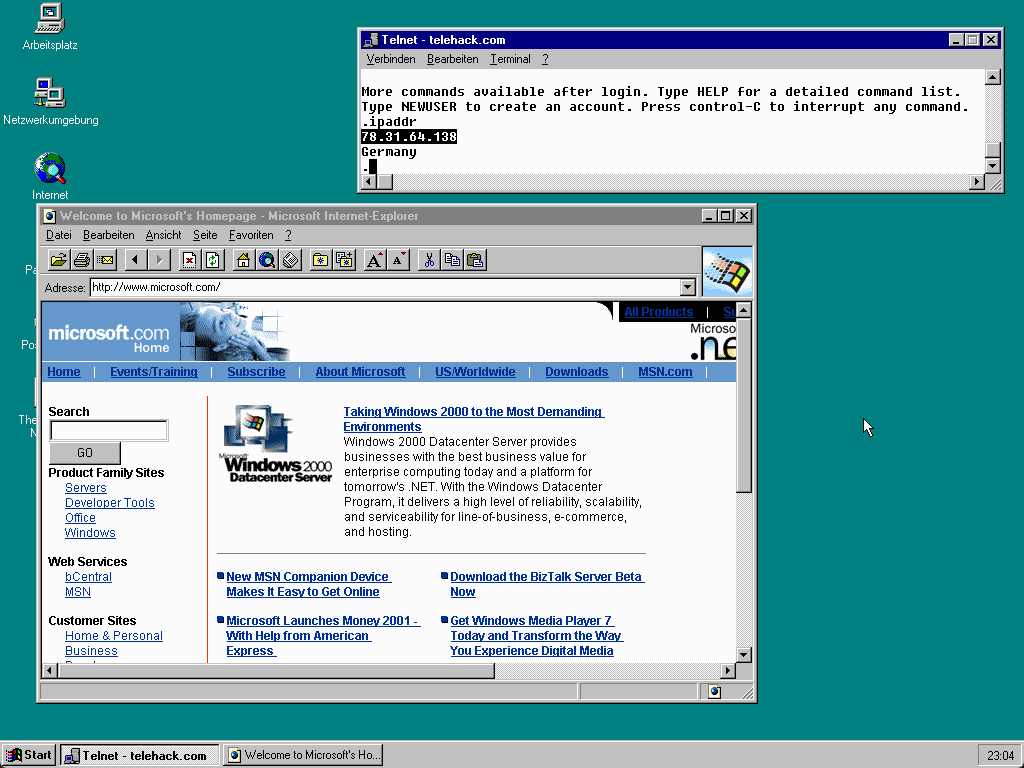Open the Favoriten menu in Internet Explorer
Screen dimensions: 1024x768
[251, 235]
